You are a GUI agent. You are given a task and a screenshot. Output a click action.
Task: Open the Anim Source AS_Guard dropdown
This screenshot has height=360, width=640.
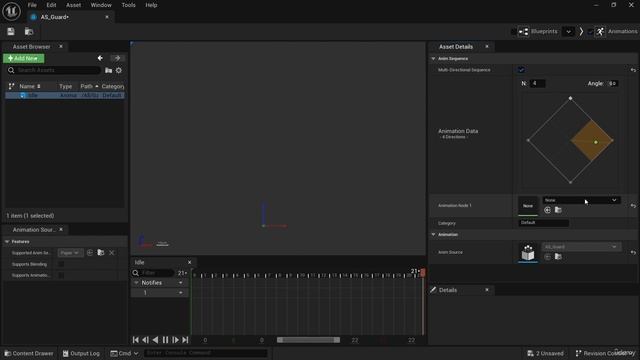click(581, 247)
